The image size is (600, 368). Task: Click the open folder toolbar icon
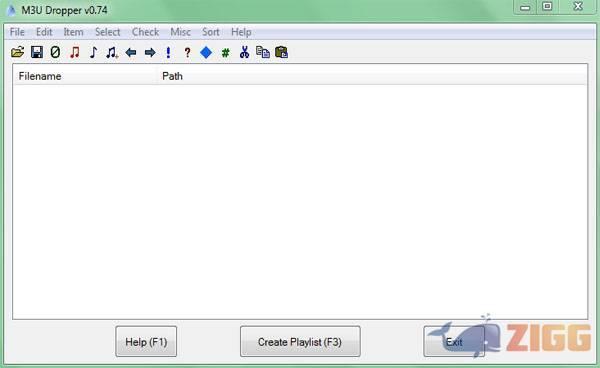coord(18,52)
